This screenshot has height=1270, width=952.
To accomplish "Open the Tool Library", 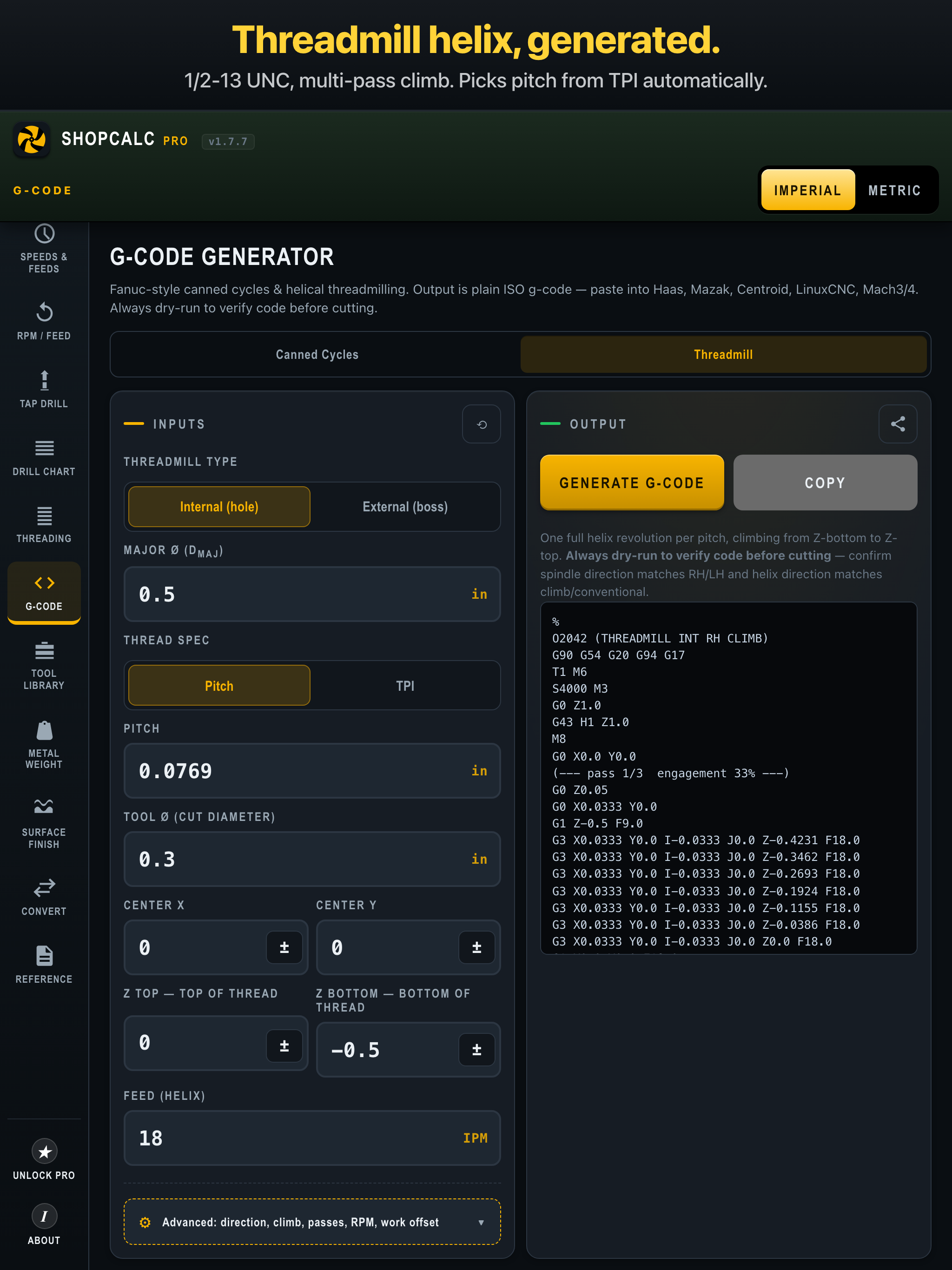I will click(x=44, y=666).
